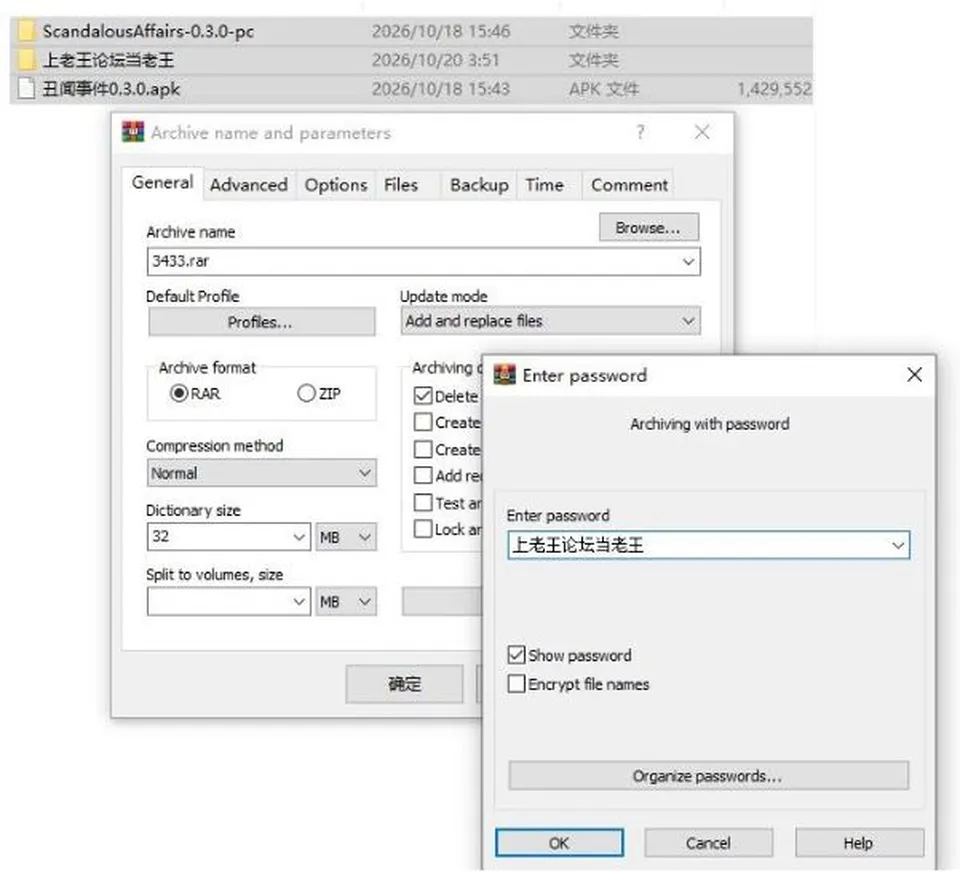
Task: Click the 确定 button
Action: point(404,683)
